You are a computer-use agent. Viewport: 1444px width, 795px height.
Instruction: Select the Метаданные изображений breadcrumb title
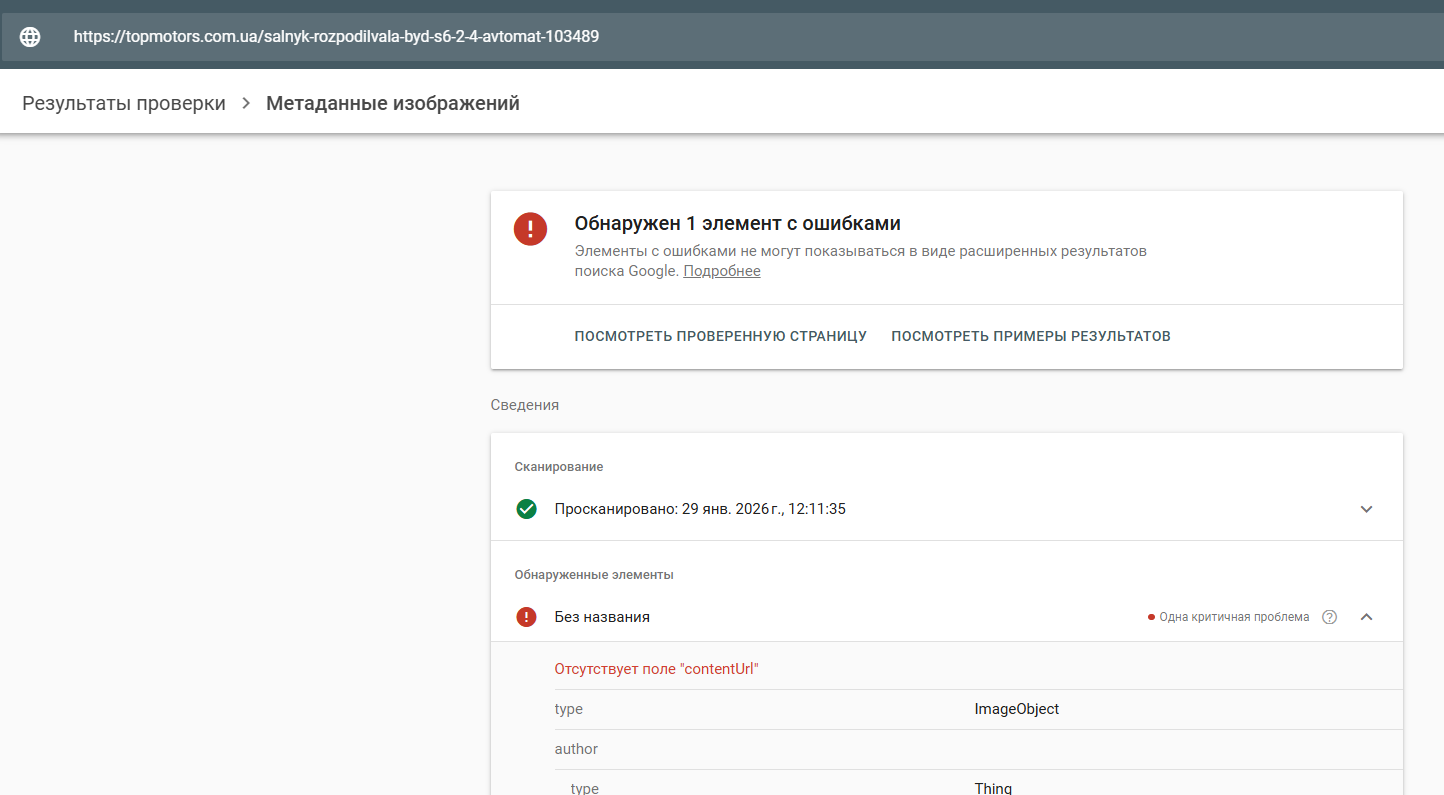(393, 103)
